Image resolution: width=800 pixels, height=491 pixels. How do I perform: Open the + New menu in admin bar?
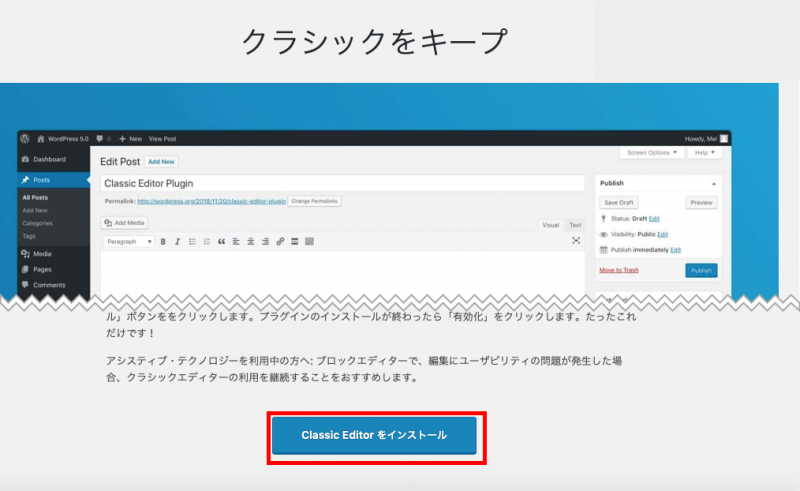131,139
